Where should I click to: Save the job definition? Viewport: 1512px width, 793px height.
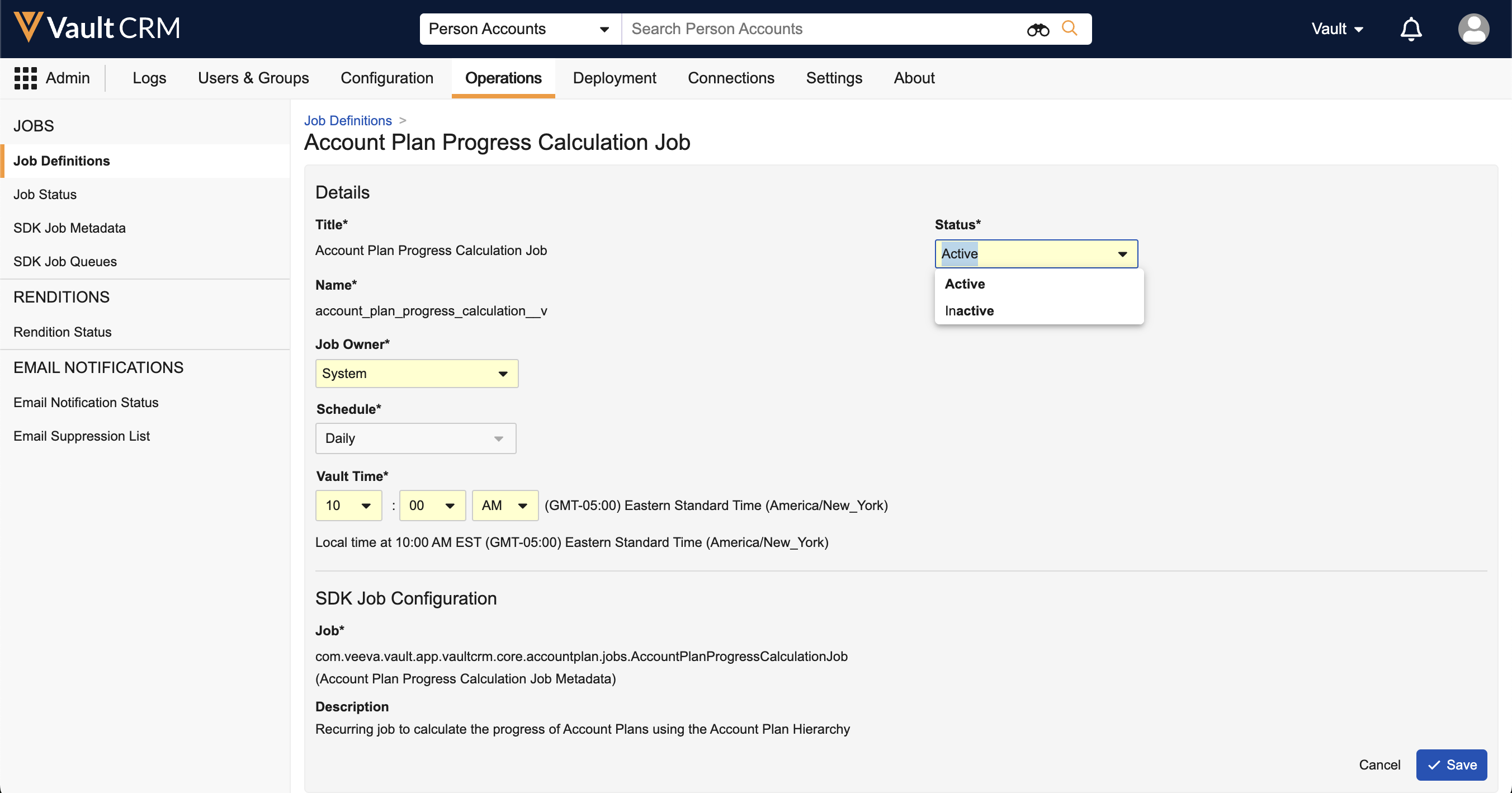coord(1451,764)
